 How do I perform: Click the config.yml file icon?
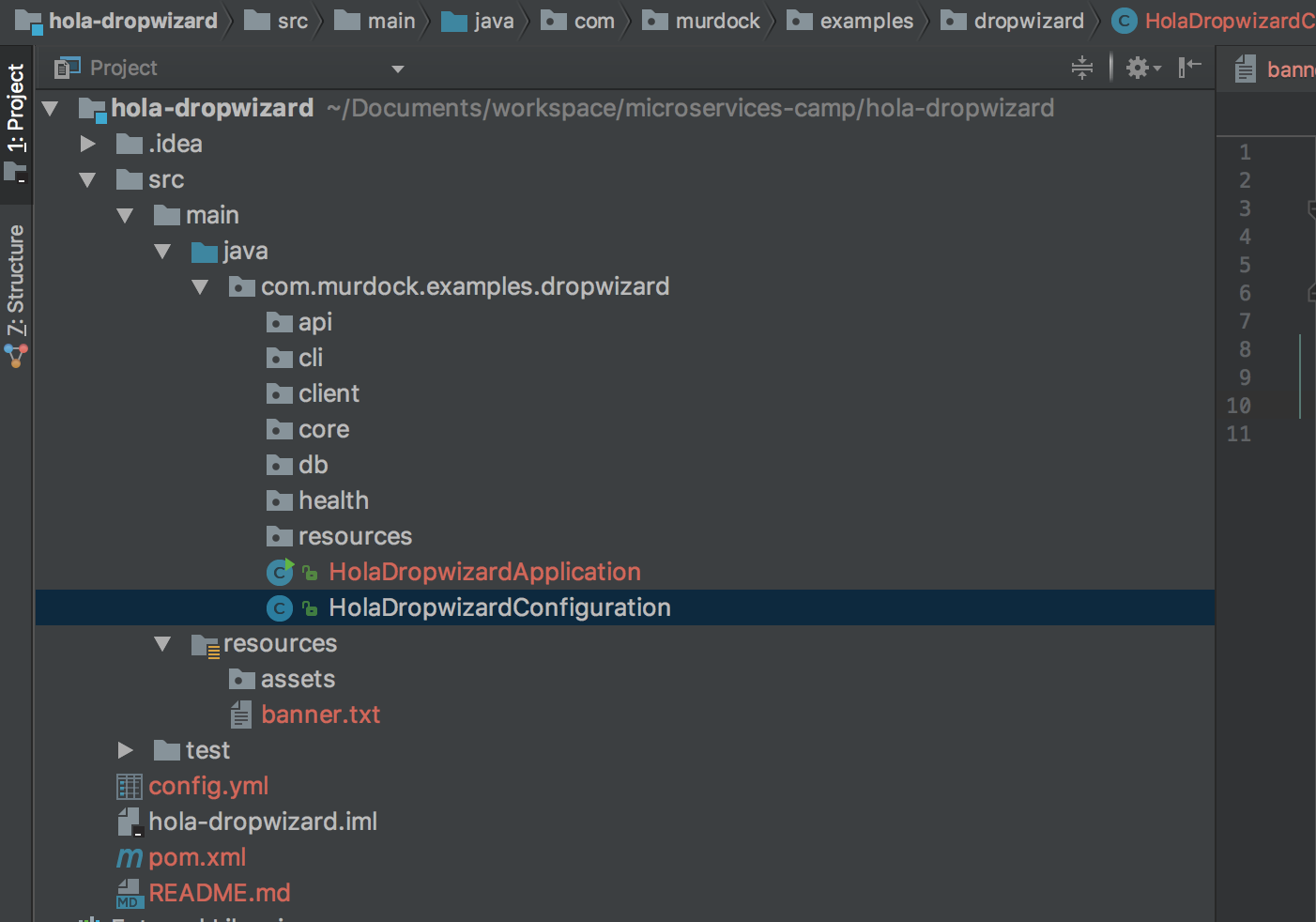(130, 786)
